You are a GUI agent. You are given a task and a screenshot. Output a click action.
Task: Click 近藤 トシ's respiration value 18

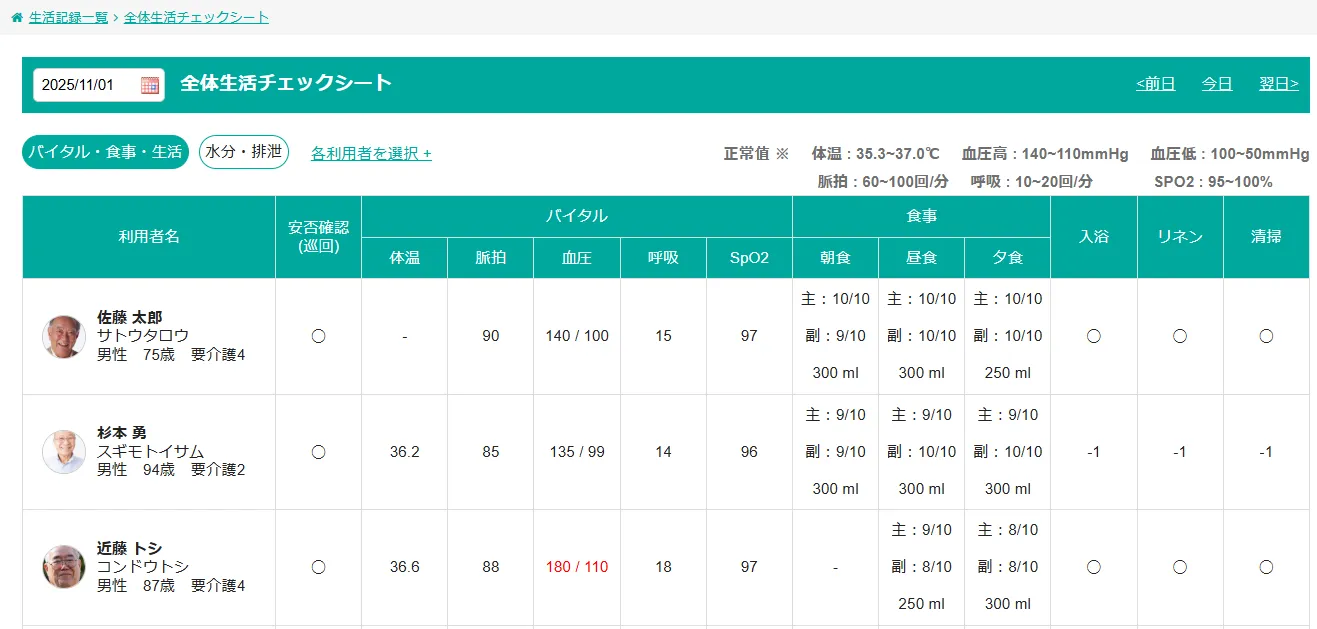pos(663,567)
